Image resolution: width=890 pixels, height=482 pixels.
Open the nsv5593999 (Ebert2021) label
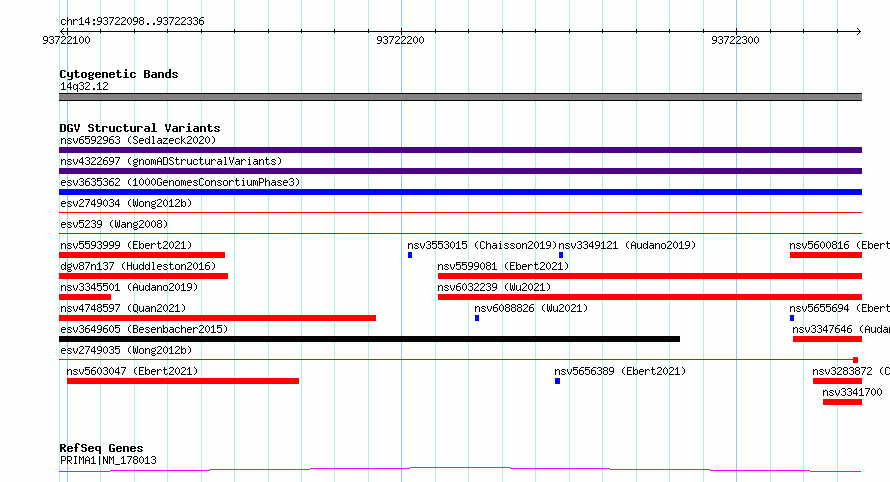126,245
